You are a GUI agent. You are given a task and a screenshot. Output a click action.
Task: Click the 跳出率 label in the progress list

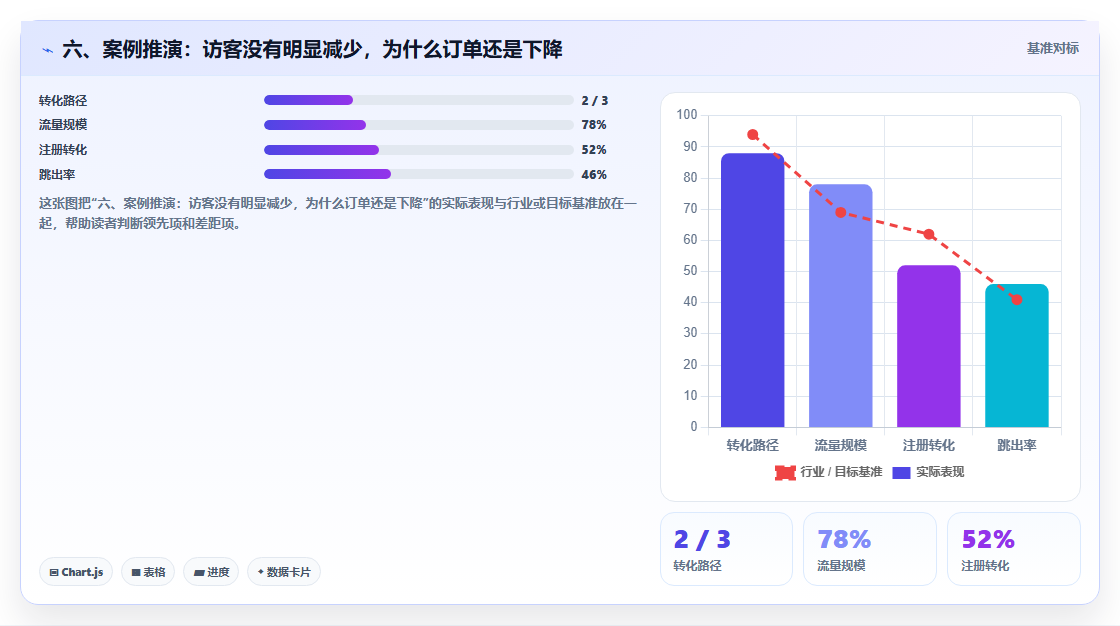[57, 174]
